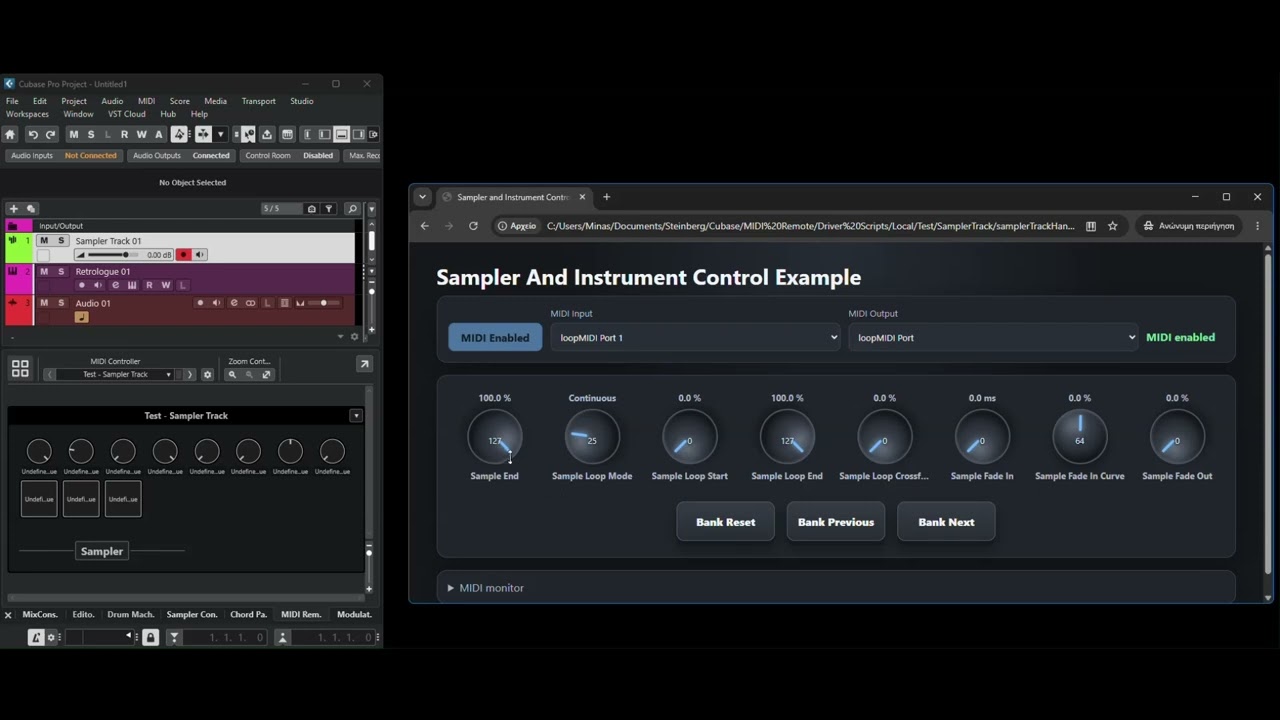
Task: Click Control Room Disabled status
Action: tap(289, 155)
